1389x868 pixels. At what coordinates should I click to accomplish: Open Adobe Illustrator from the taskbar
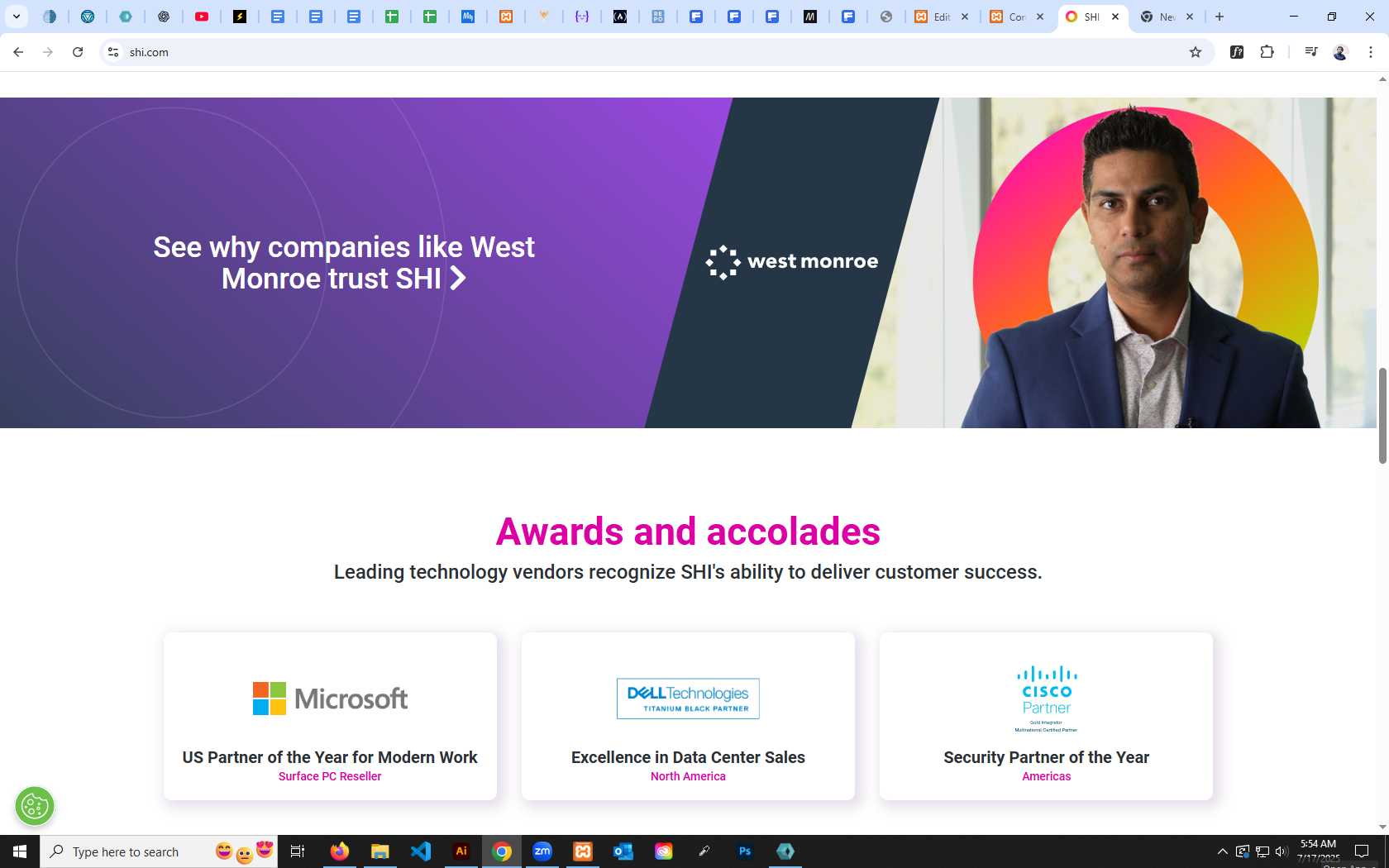click(x=461, y=851)
